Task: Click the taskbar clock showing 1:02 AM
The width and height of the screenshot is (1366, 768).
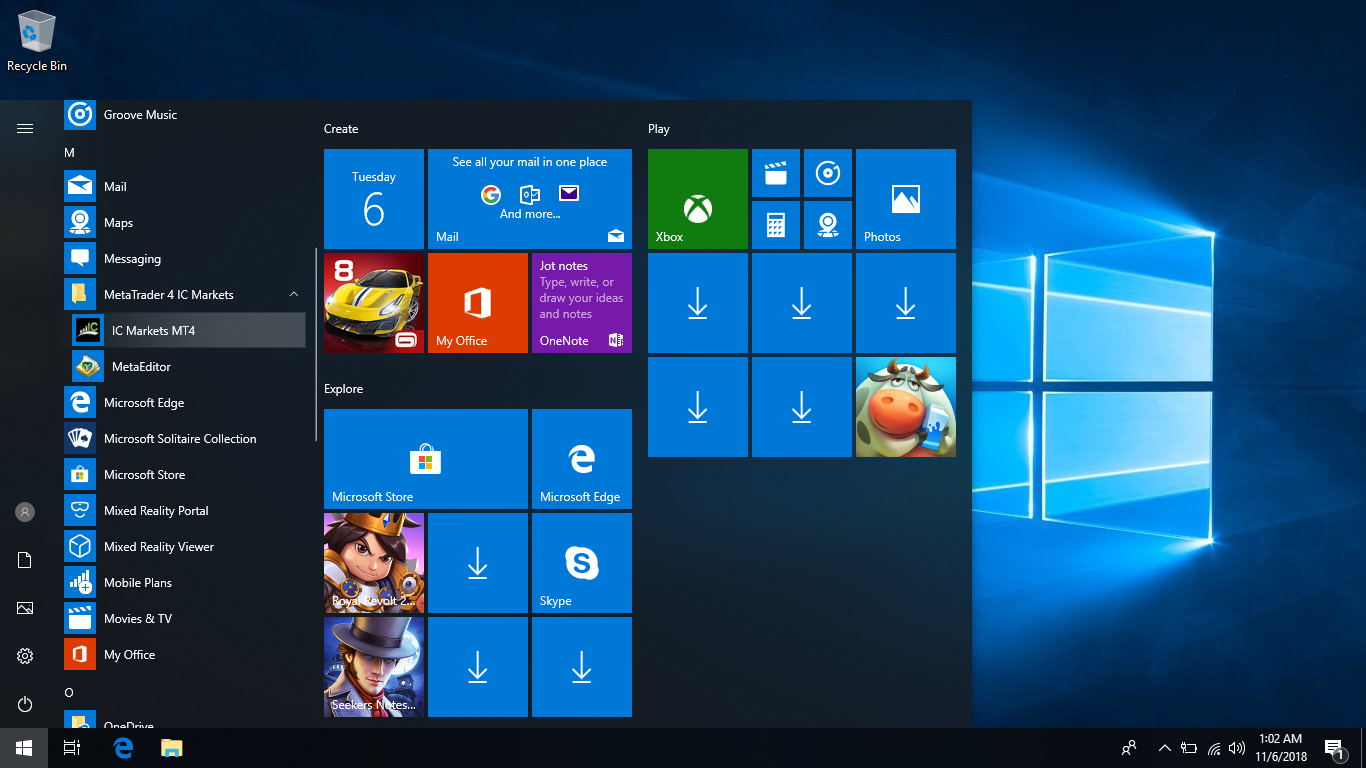Action: pos(1280,748)
